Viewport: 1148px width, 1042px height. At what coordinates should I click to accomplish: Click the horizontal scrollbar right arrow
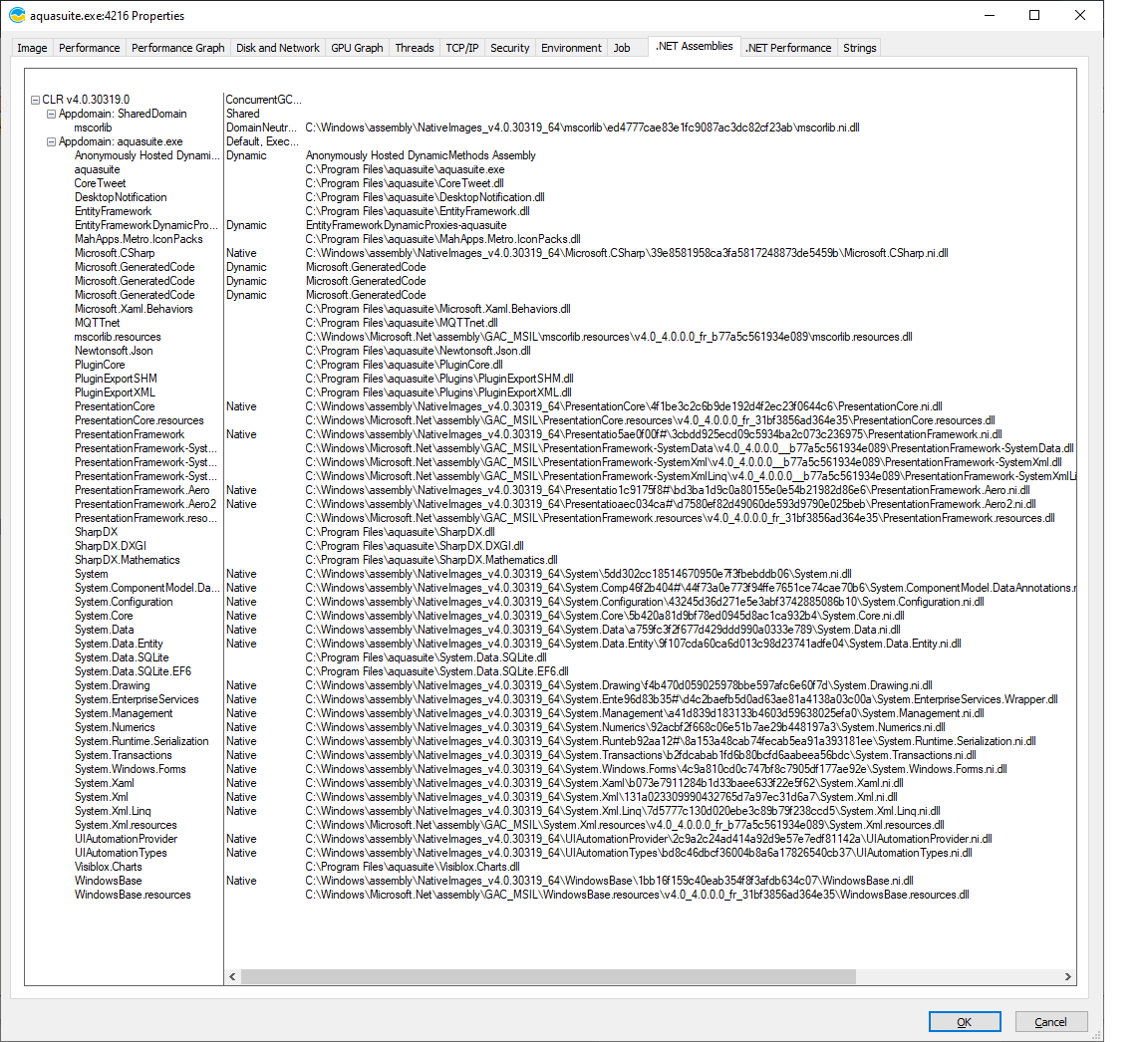(1067, 977)
